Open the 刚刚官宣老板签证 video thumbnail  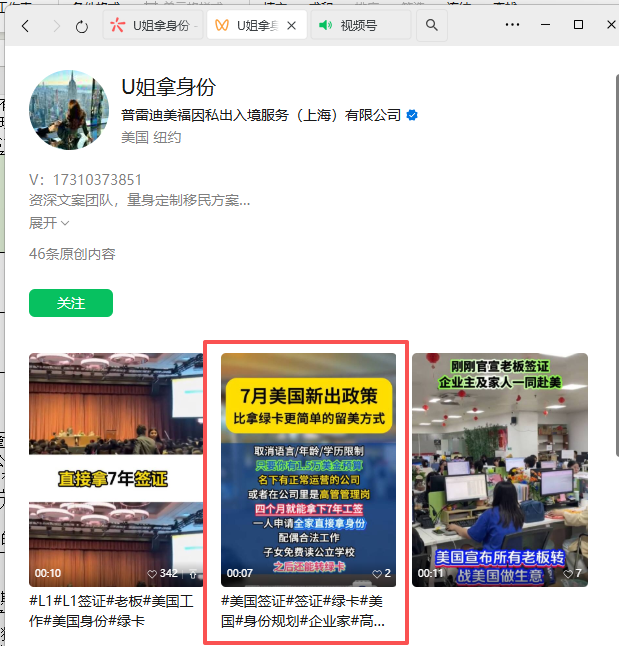(x=500, y=470)
